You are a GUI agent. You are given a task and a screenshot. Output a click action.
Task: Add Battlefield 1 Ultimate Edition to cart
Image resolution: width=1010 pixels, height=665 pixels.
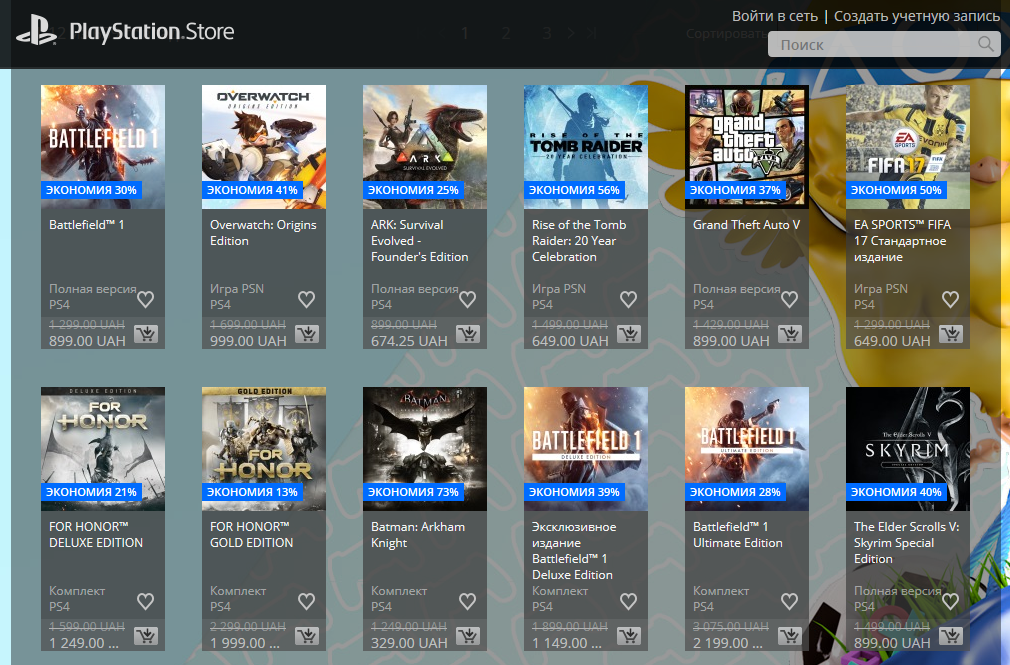pos(790,636)
